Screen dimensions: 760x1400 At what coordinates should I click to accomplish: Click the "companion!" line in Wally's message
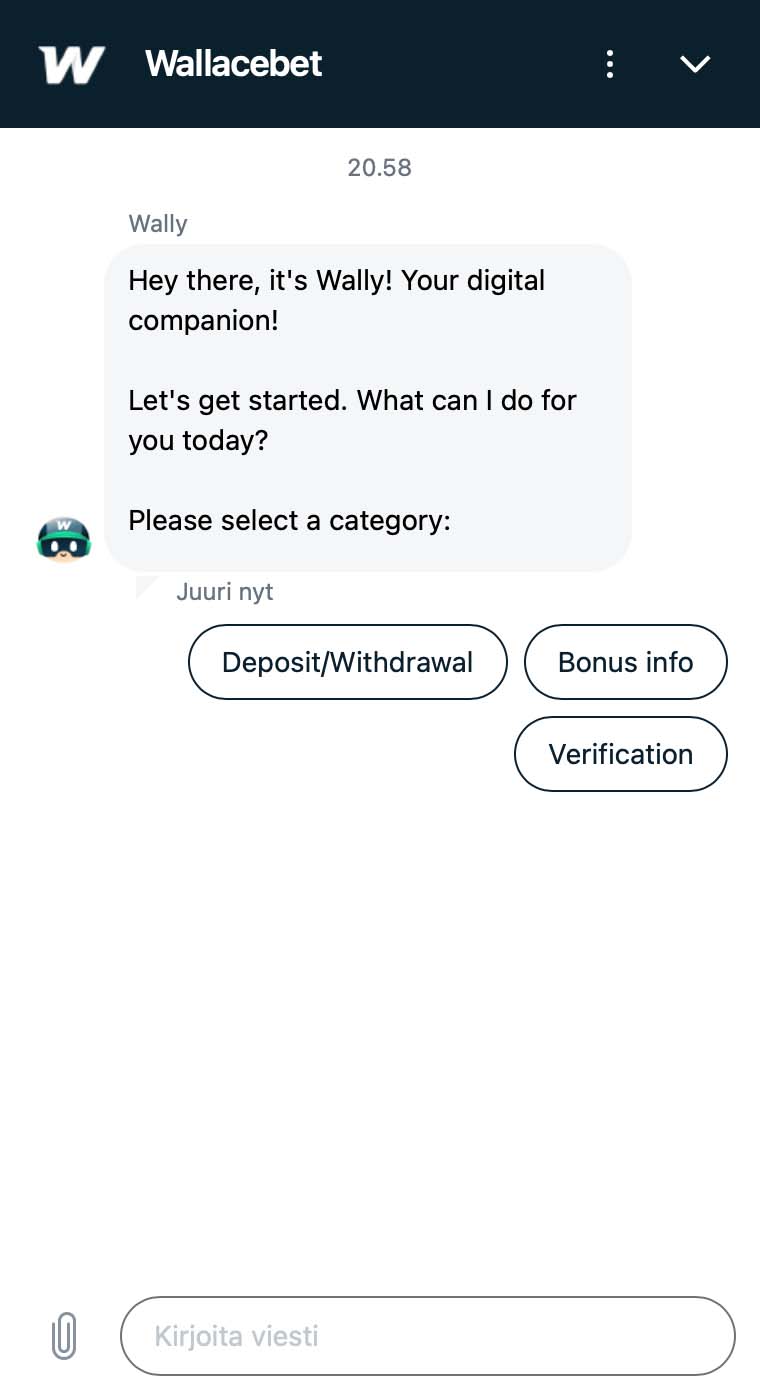pos(203,321)
